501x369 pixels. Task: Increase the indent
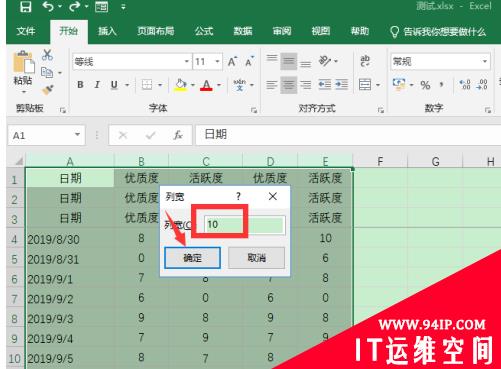(342, 85)
